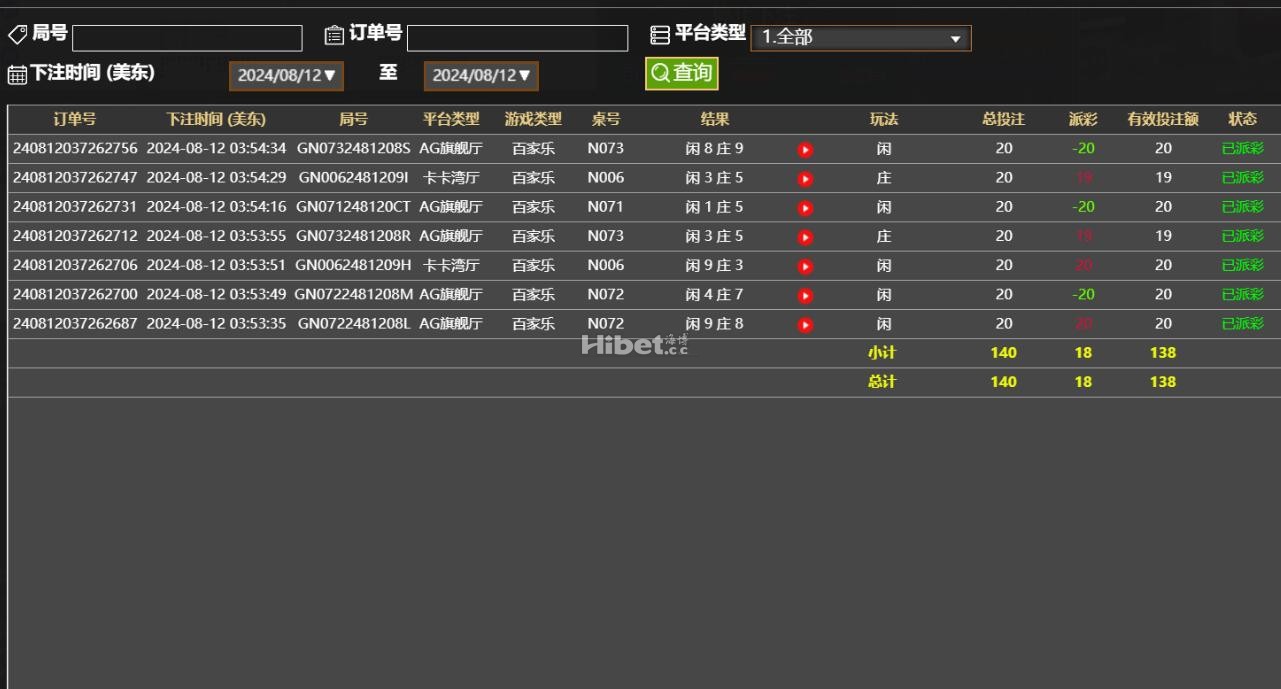Viewport: 1281px width, 689px height.
Task: Click bet time 2024-08-12 03:54:29
Action: 216,177
